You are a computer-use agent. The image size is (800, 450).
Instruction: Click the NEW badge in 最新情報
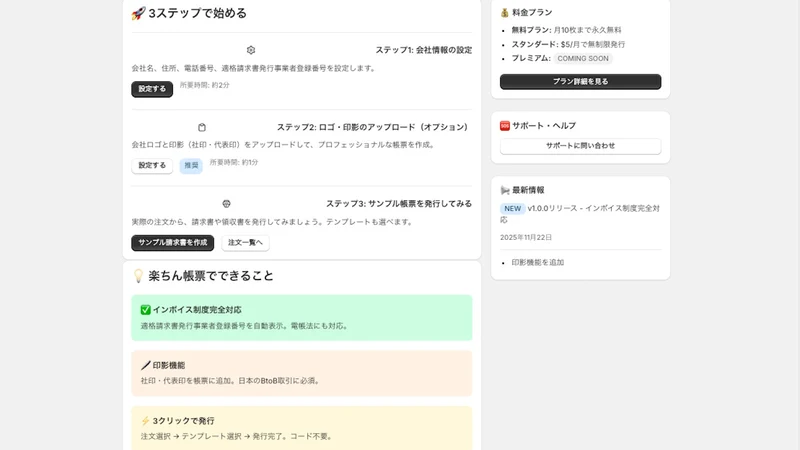click(x=512, y=209)
